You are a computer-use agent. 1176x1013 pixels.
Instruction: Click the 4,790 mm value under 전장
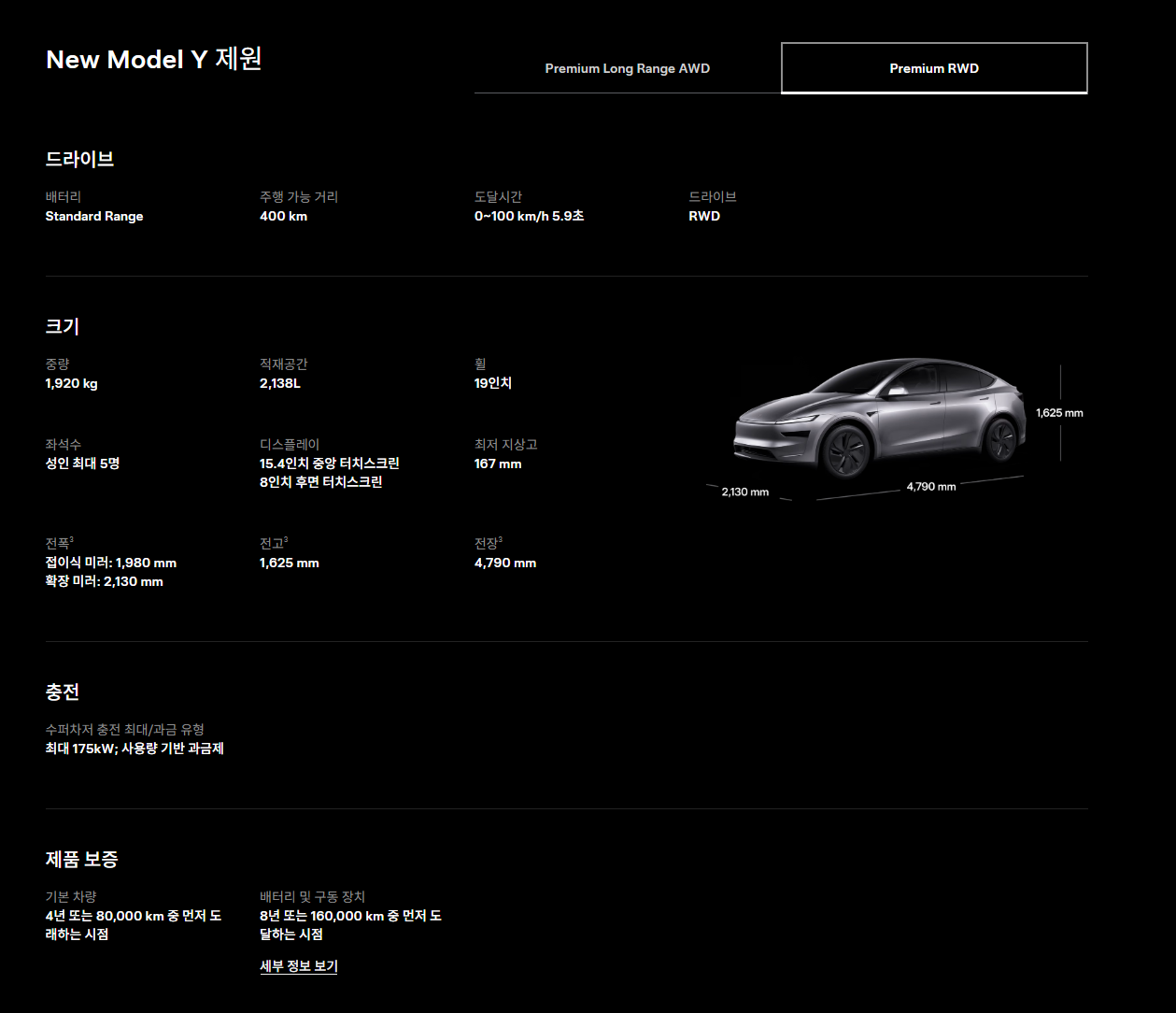pyautogui.click(x=505, y=563)
